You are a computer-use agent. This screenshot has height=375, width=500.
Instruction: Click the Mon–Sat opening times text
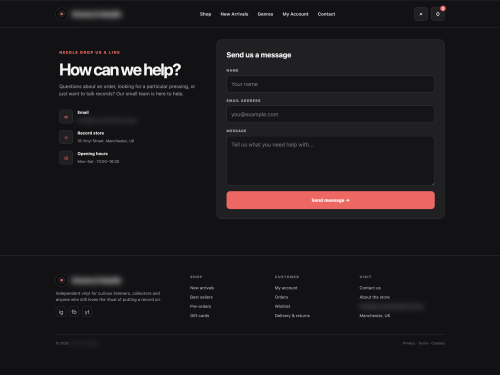98,162
